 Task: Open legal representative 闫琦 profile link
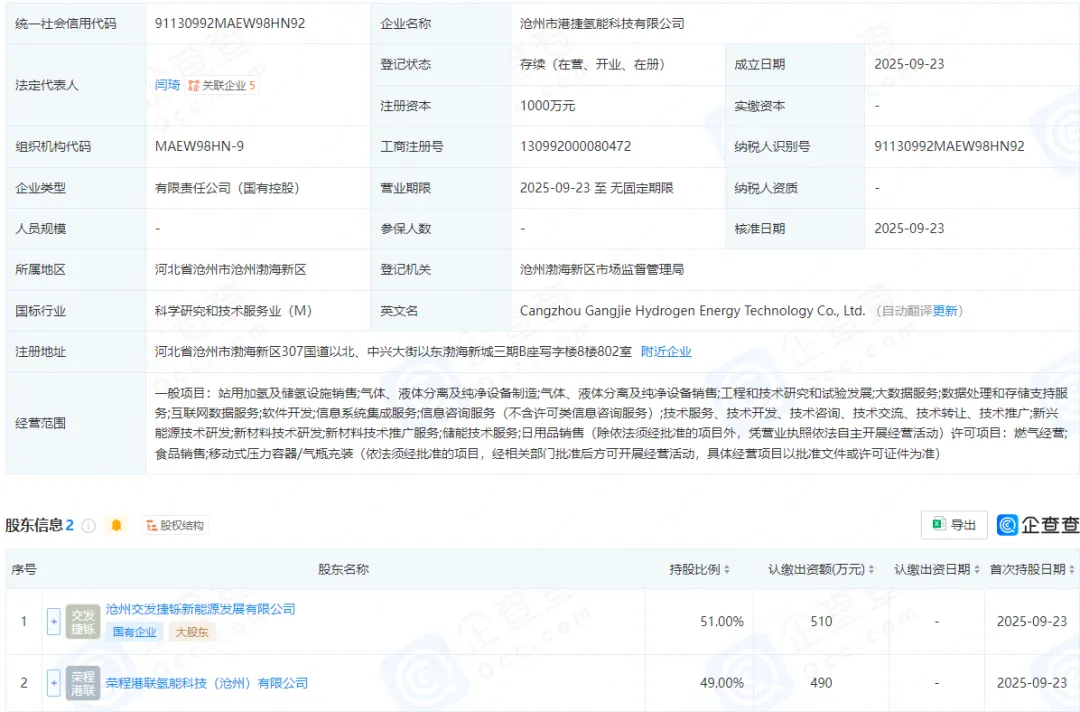coord(167,85)
